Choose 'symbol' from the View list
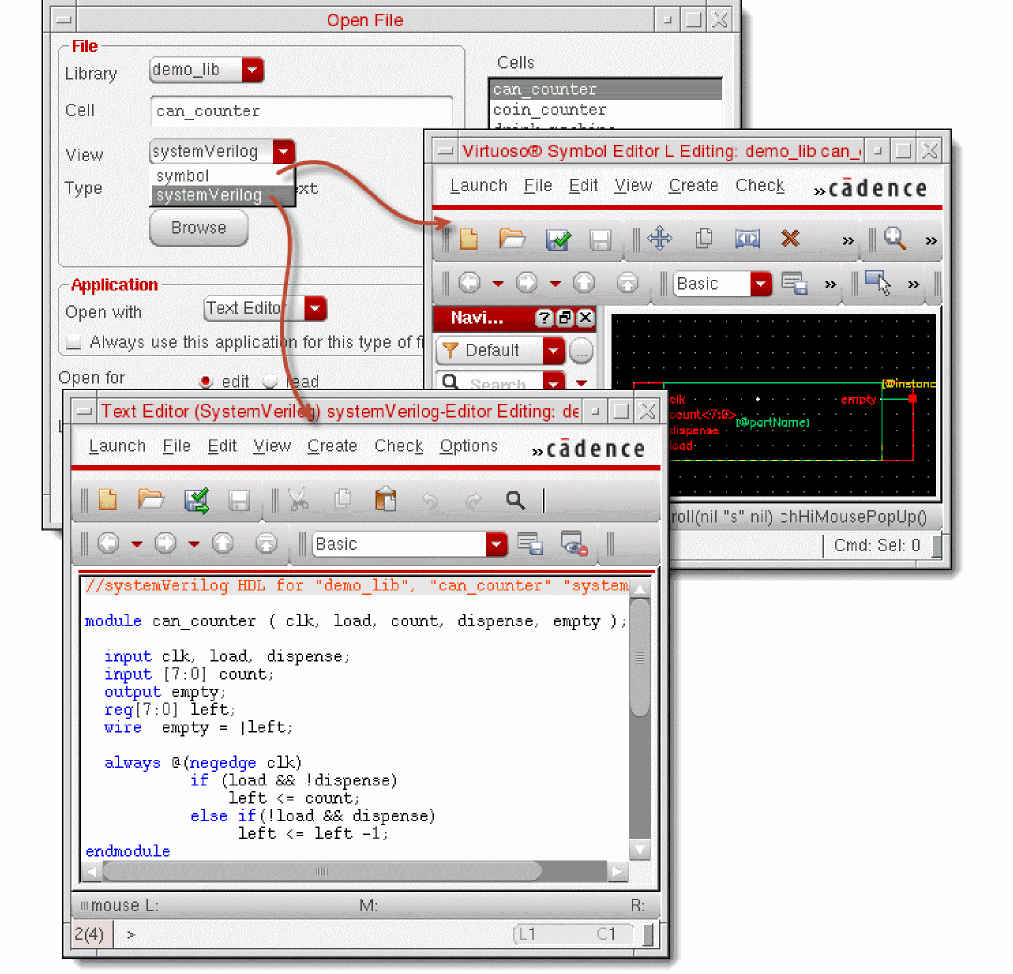 pyautogui.click(x=184, y=176)
